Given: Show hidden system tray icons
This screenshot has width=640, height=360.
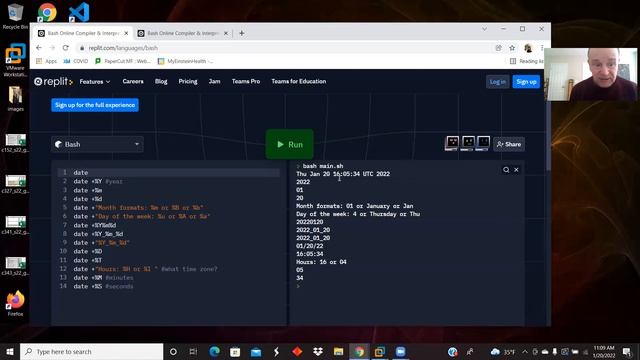Looking at the screenshot, I should click(525, 351).
